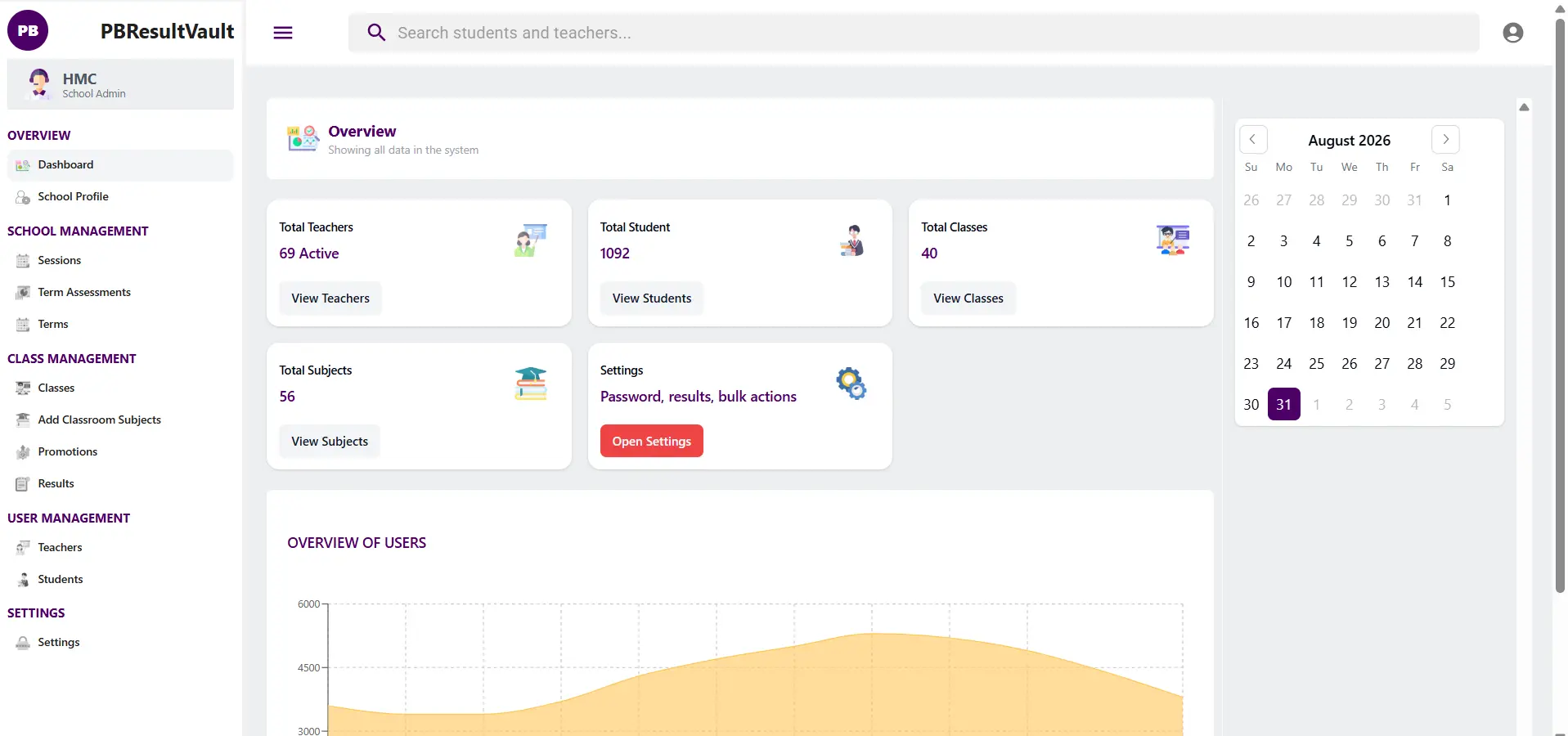Open the Dashboard menu item
The image size is (1568, 736).
[x=120, y=165]
